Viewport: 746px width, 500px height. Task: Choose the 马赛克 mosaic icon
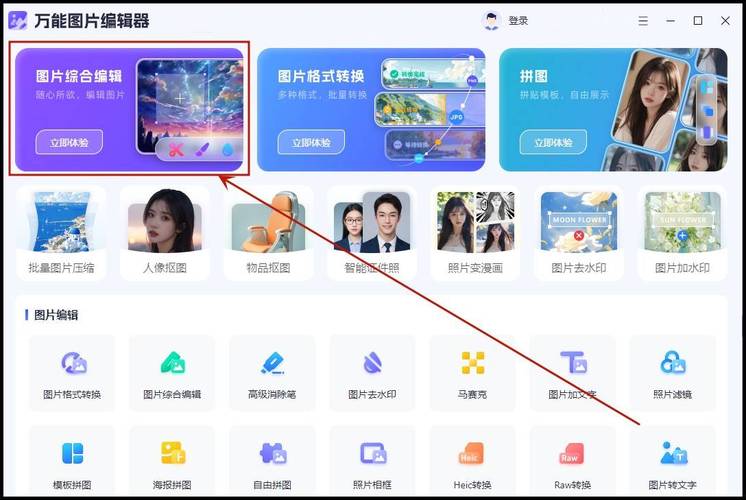(473, 363)
